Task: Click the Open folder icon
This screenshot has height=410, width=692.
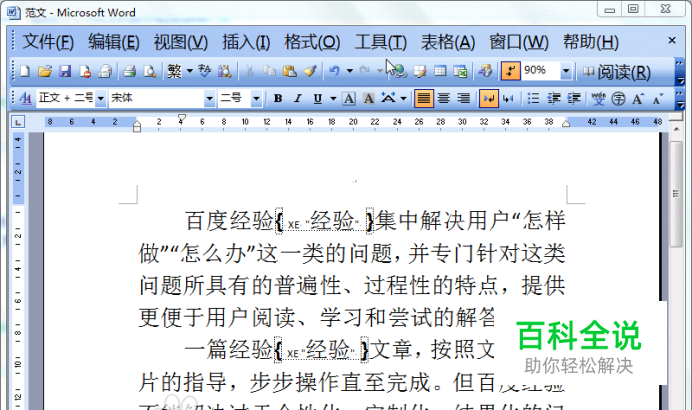Action: tap(45, 71)
